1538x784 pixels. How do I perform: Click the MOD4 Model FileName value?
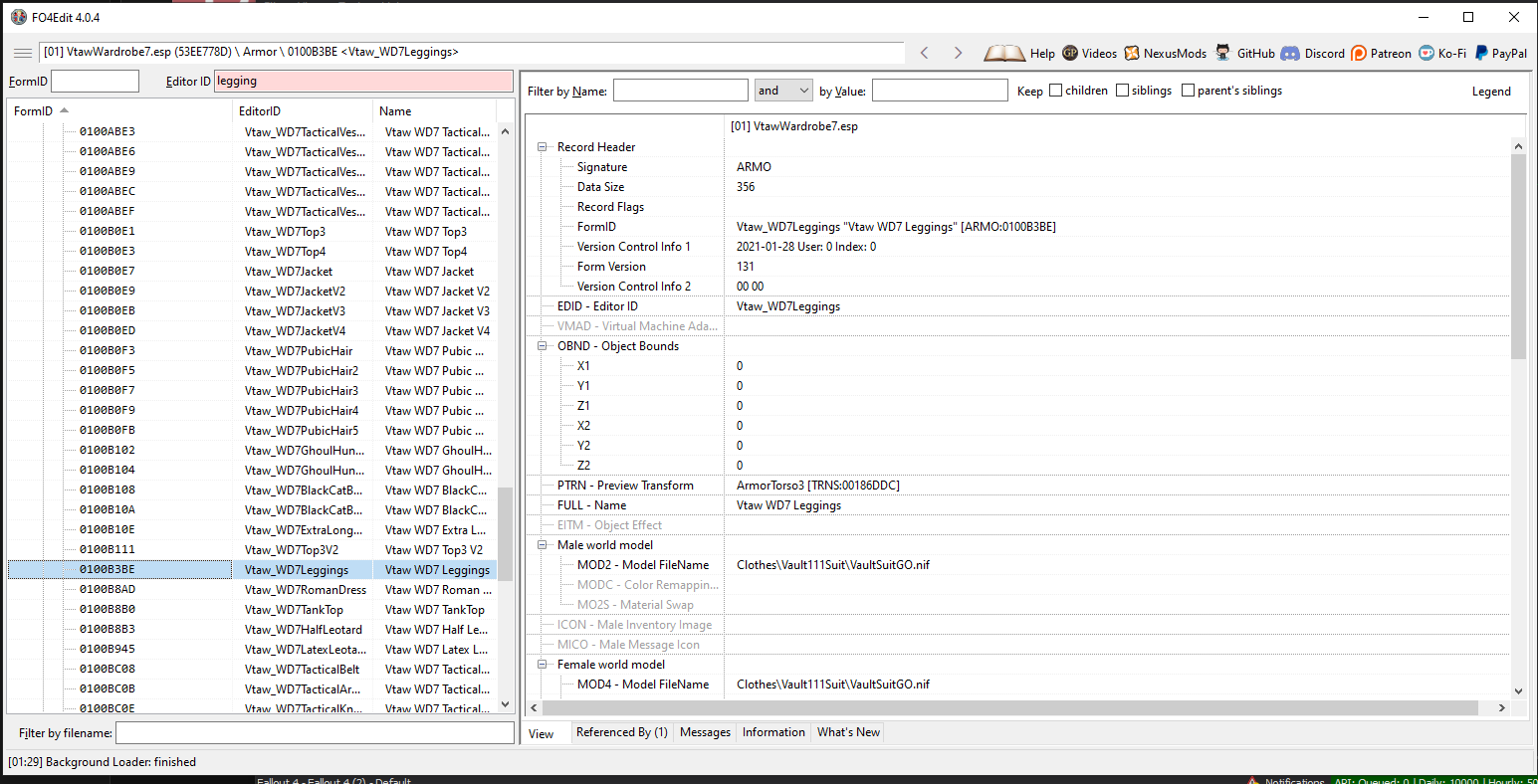[833, 685]
